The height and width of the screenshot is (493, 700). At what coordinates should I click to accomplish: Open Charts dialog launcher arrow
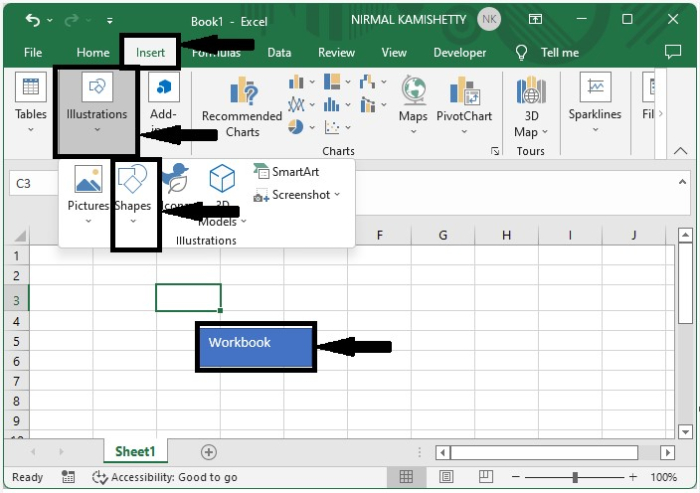point(495,151)
